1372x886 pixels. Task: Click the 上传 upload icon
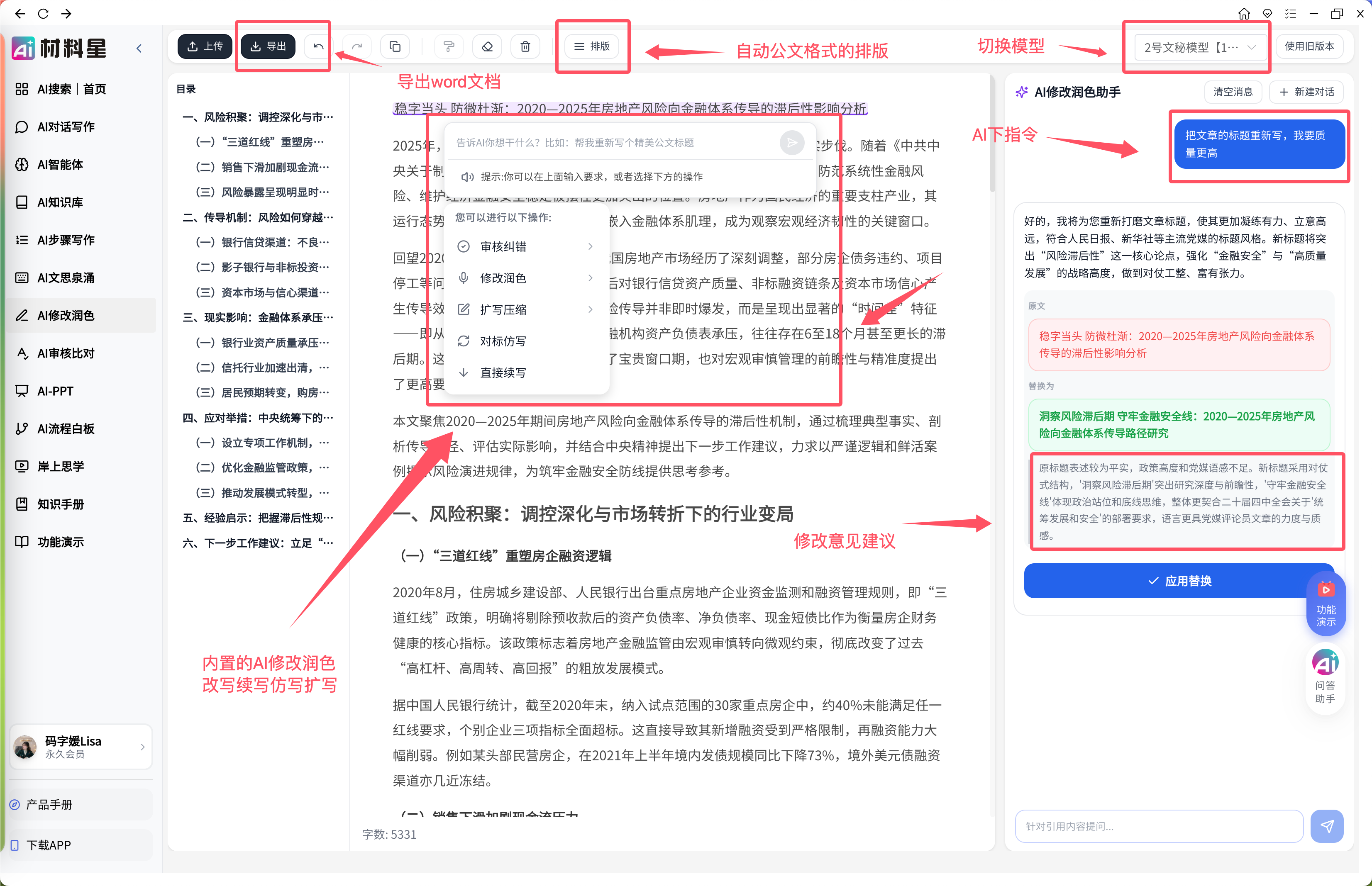point(204,46)
